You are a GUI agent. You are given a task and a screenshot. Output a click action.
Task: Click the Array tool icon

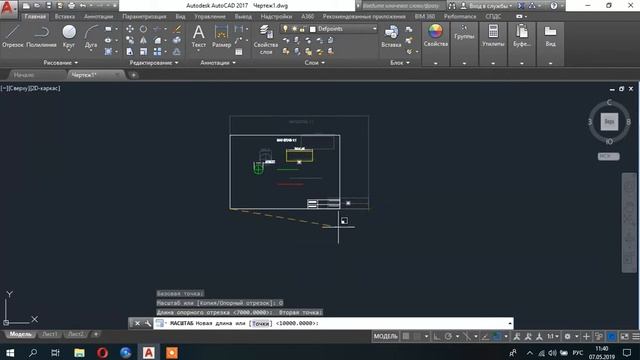pos(158,51)
